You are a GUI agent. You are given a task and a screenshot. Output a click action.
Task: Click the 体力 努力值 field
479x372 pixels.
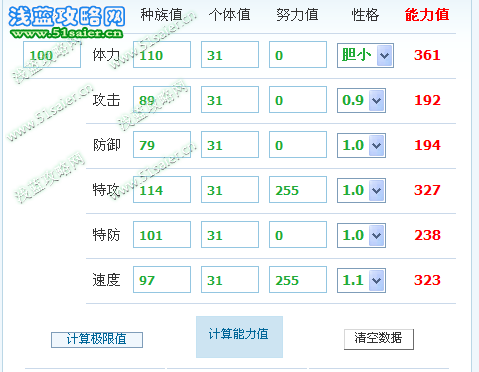coord(298,55)
